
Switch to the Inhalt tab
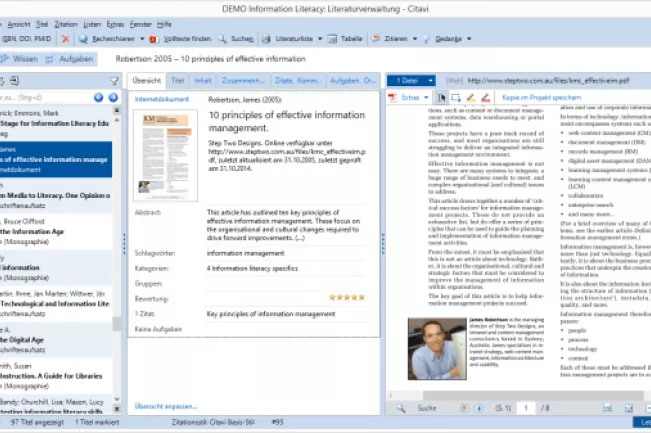click(203, 81)
